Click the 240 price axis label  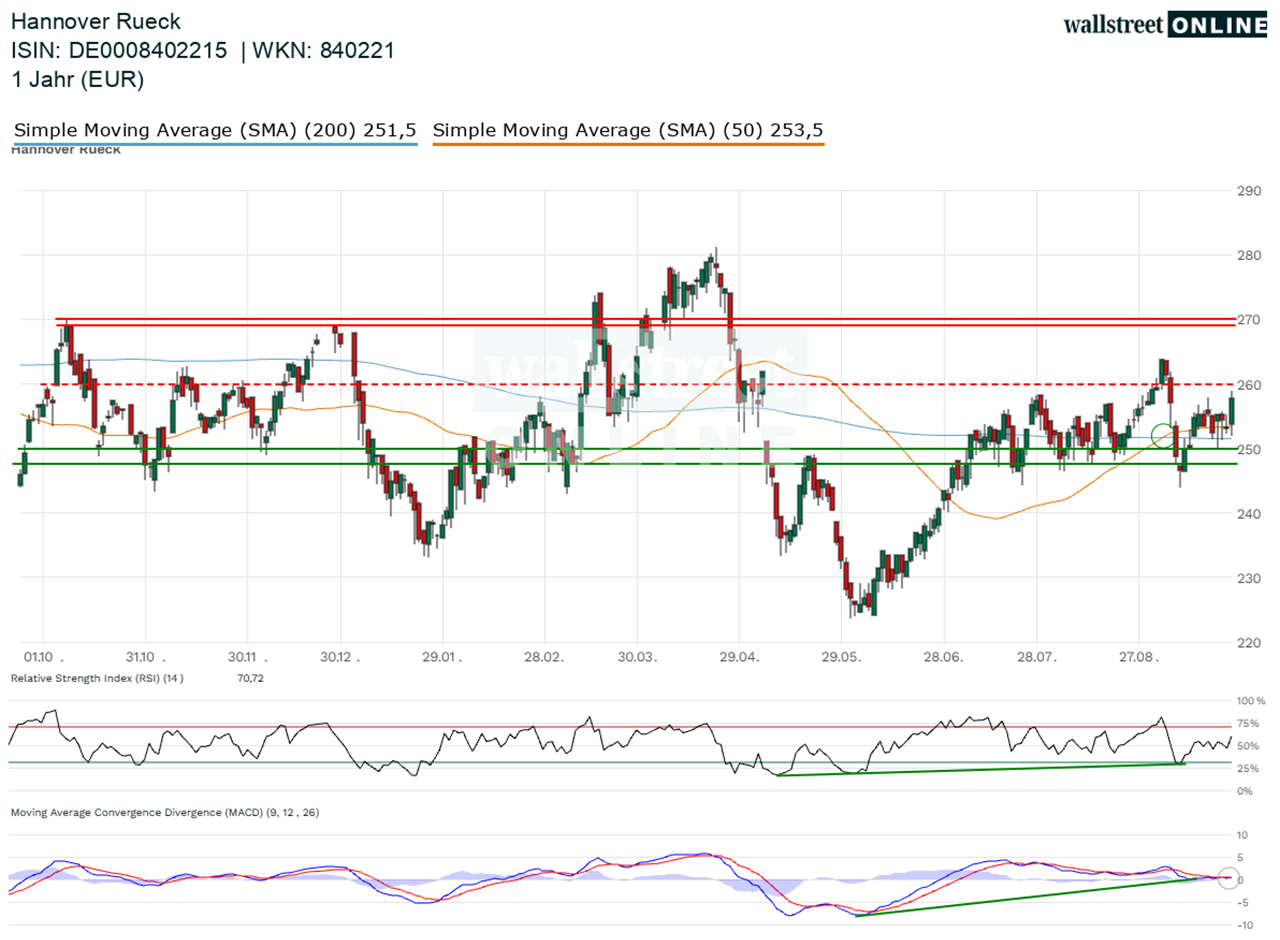click(1249, 514)
